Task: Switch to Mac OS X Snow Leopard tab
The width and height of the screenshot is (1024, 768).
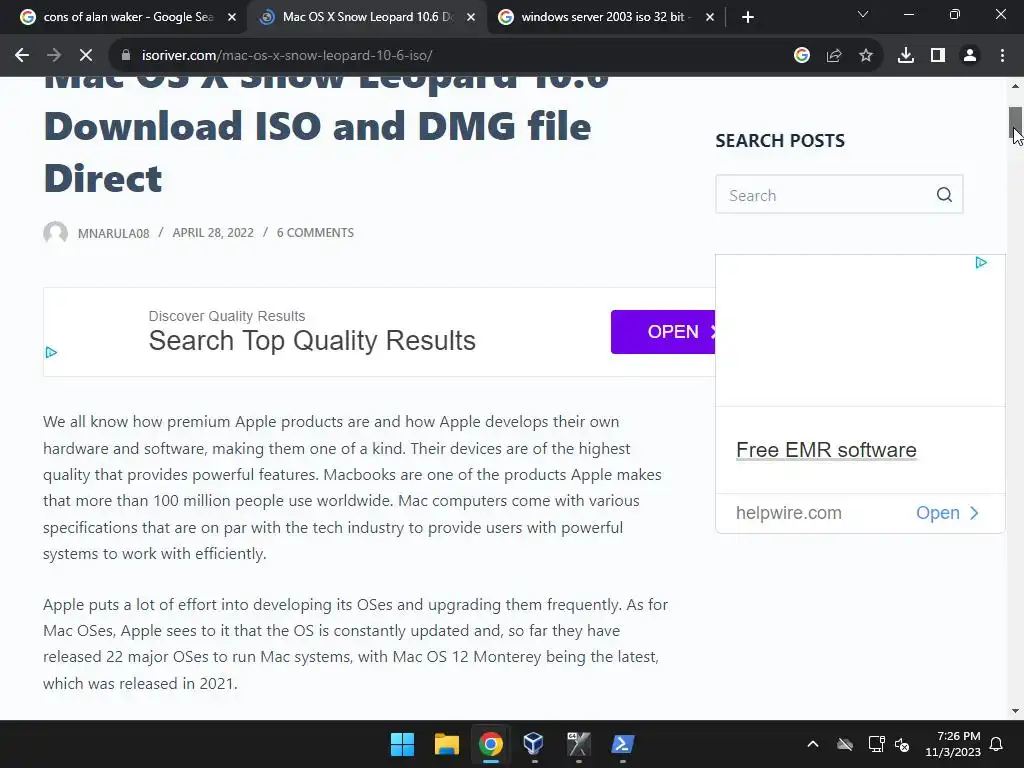Action: 367,17
